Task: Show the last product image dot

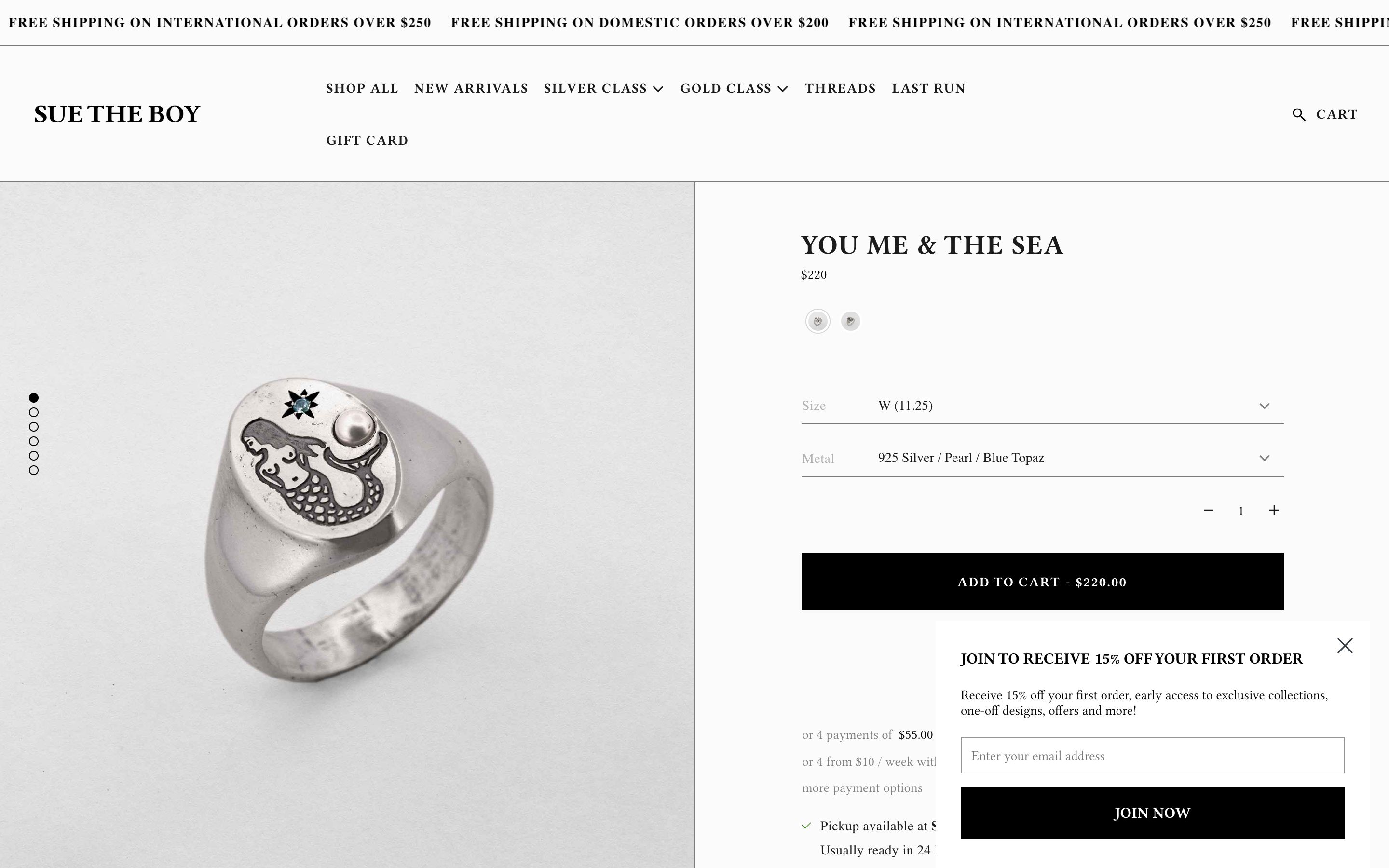Action: [x=34, y=470]
